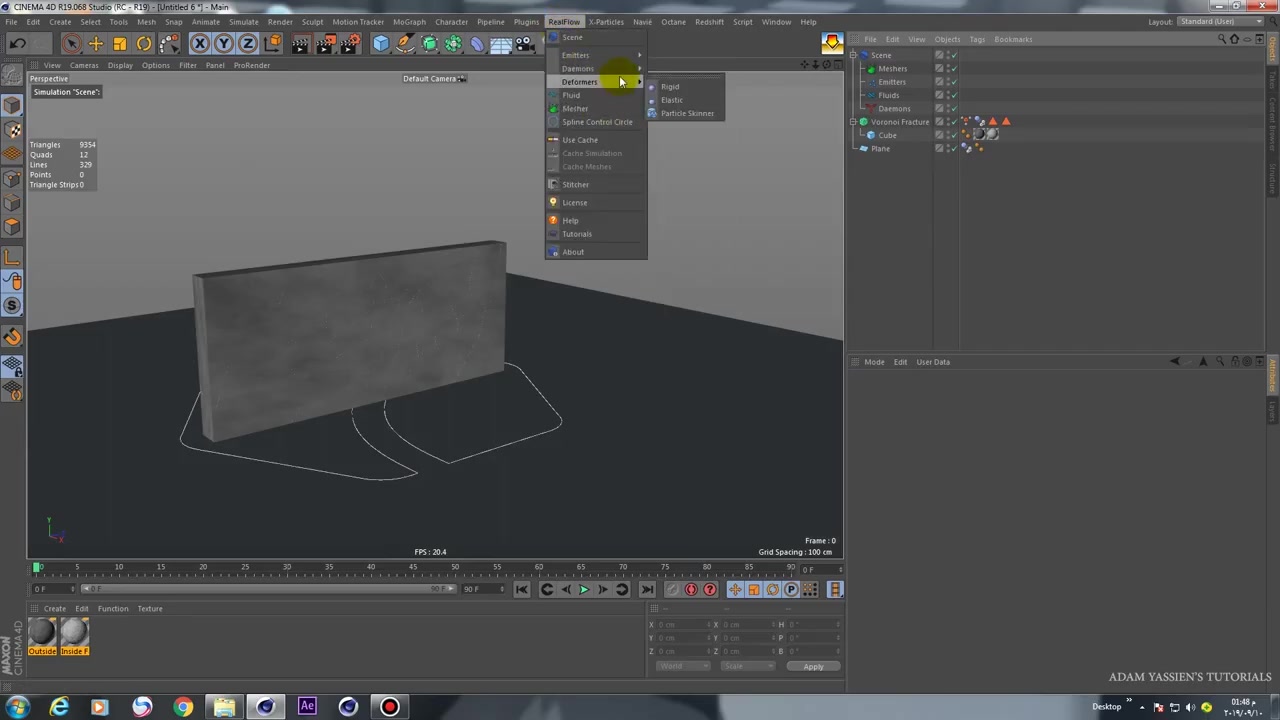Open License entry in menu
1280x720 pixels.
(596, 202)
